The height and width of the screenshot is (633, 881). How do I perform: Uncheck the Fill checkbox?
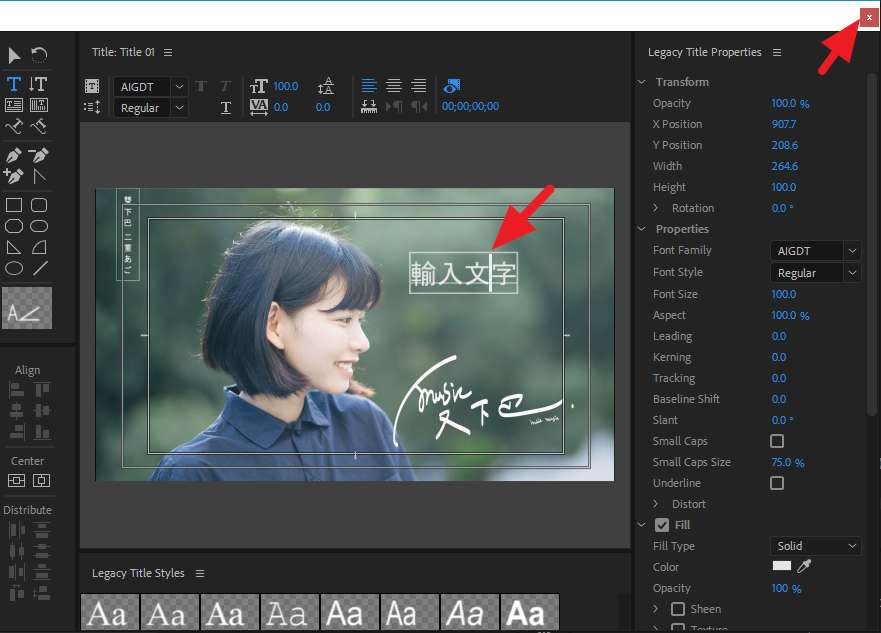pyautogui.click(x=661, y=525)
